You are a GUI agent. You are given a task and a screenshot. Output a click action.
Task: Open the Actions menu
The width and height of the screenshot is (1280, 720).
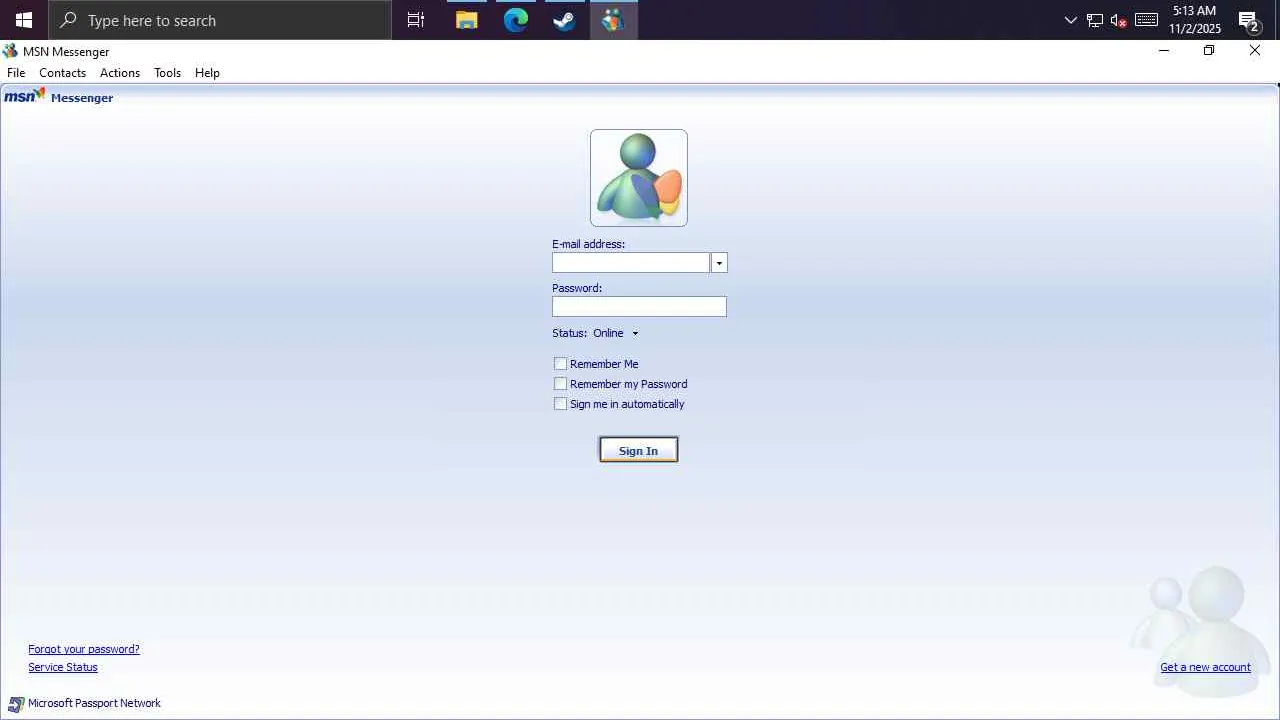pyautogui.click(x=120, y=73)
